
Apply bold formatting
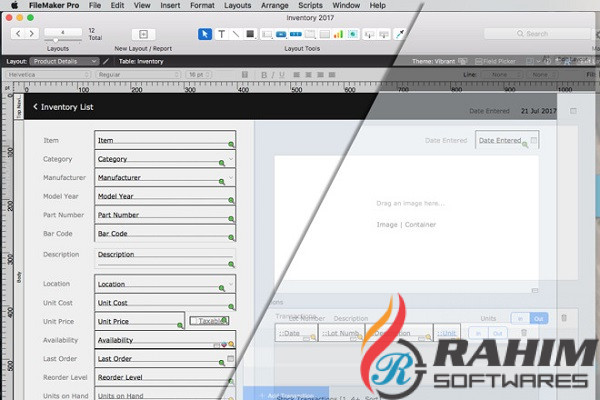[264, 75]
